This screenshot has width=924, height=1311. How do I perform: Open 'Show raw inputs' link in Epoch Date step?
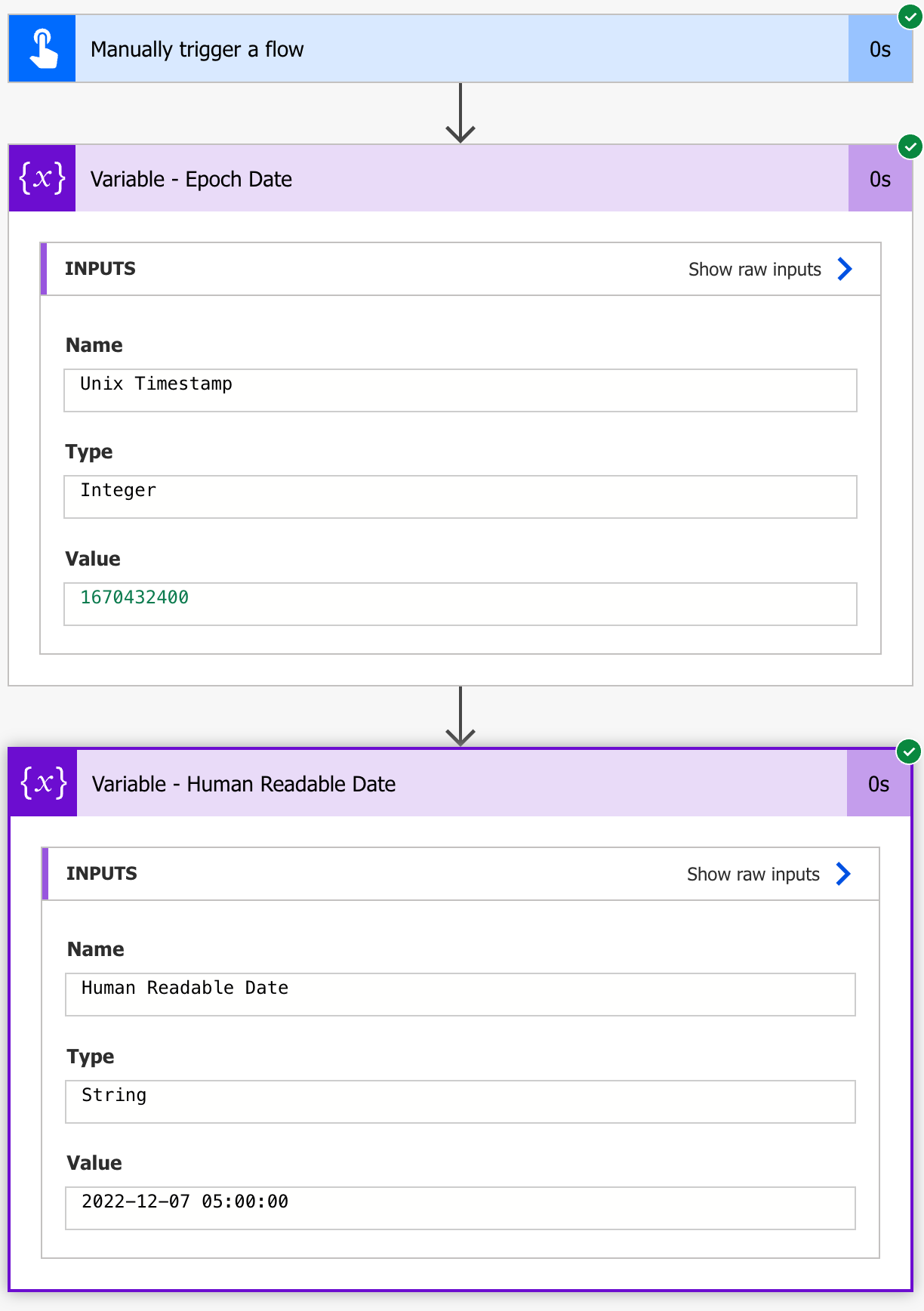pos(754,270)
